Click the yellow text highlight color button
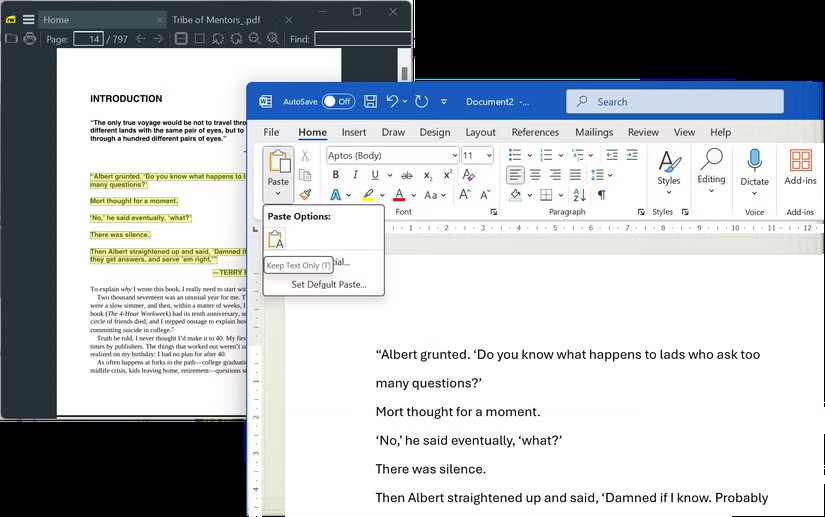Screen dimensions: 825x517 pyautogui.click(x=368, y=195)
